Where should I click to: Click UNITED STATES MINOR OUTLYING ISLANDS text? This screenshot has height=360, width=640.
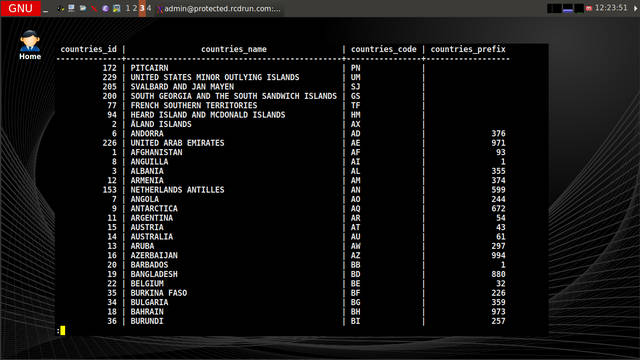coord(215,78)
